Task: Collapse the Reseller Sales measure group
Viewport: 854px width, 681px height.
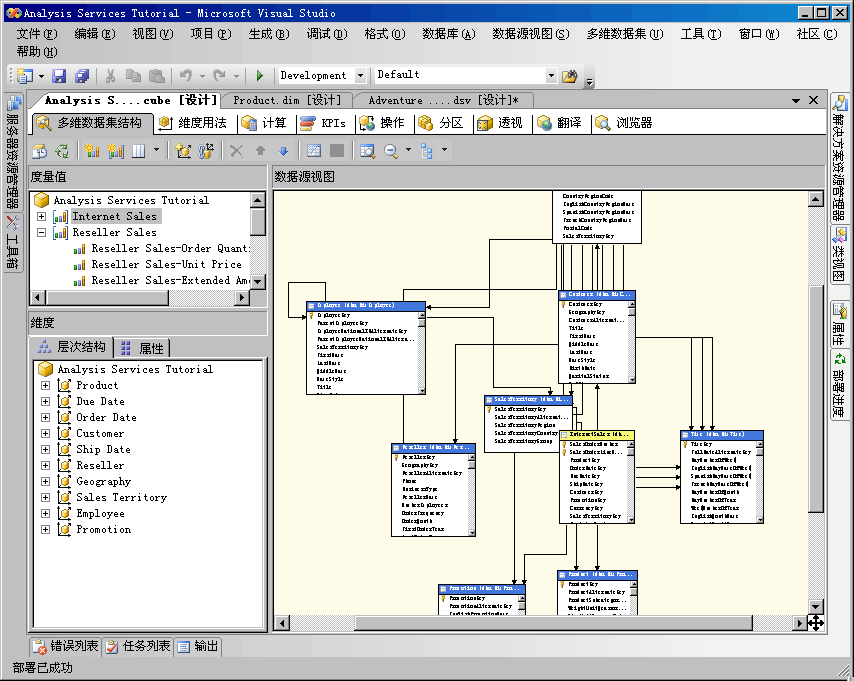Action: coord(42,232)
